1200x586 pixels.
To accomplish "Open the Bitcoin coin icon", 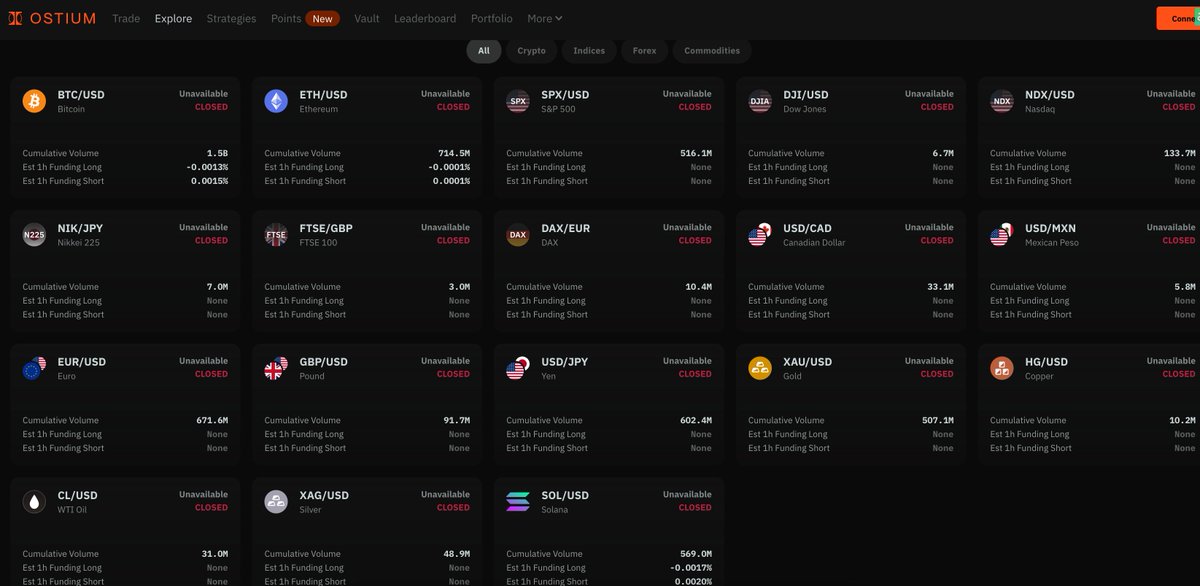I will click(x=34, y=101).
